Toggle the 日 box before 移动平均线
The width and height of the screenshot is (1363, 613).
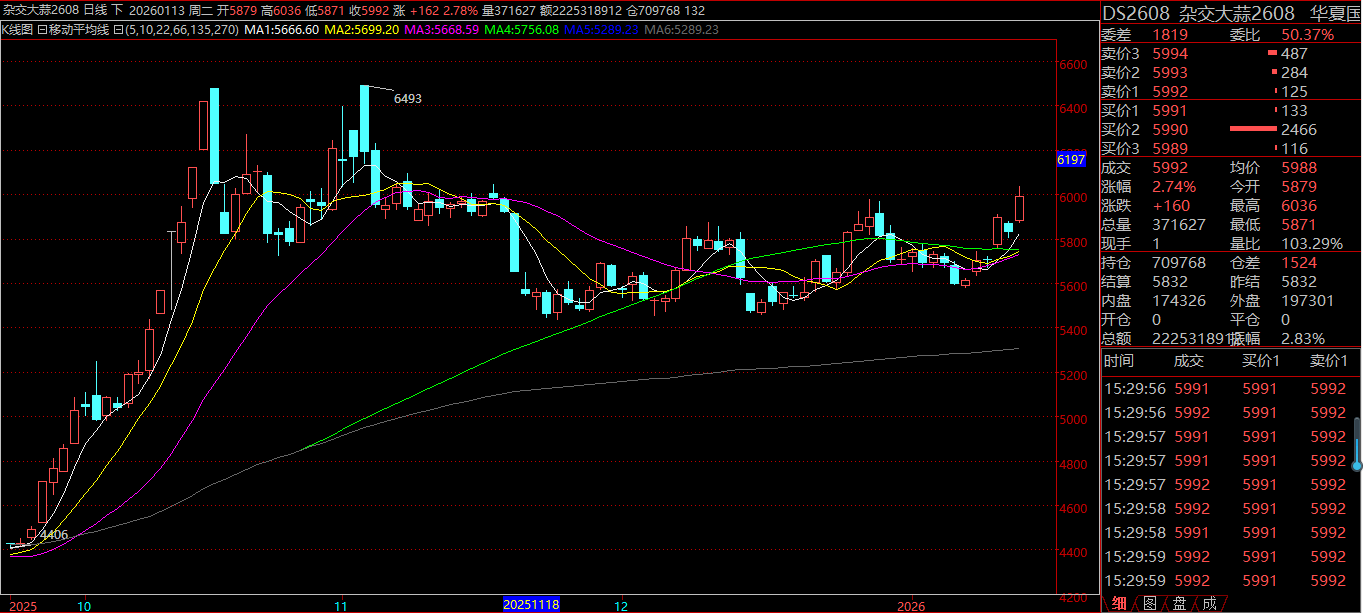pos(42,30)
